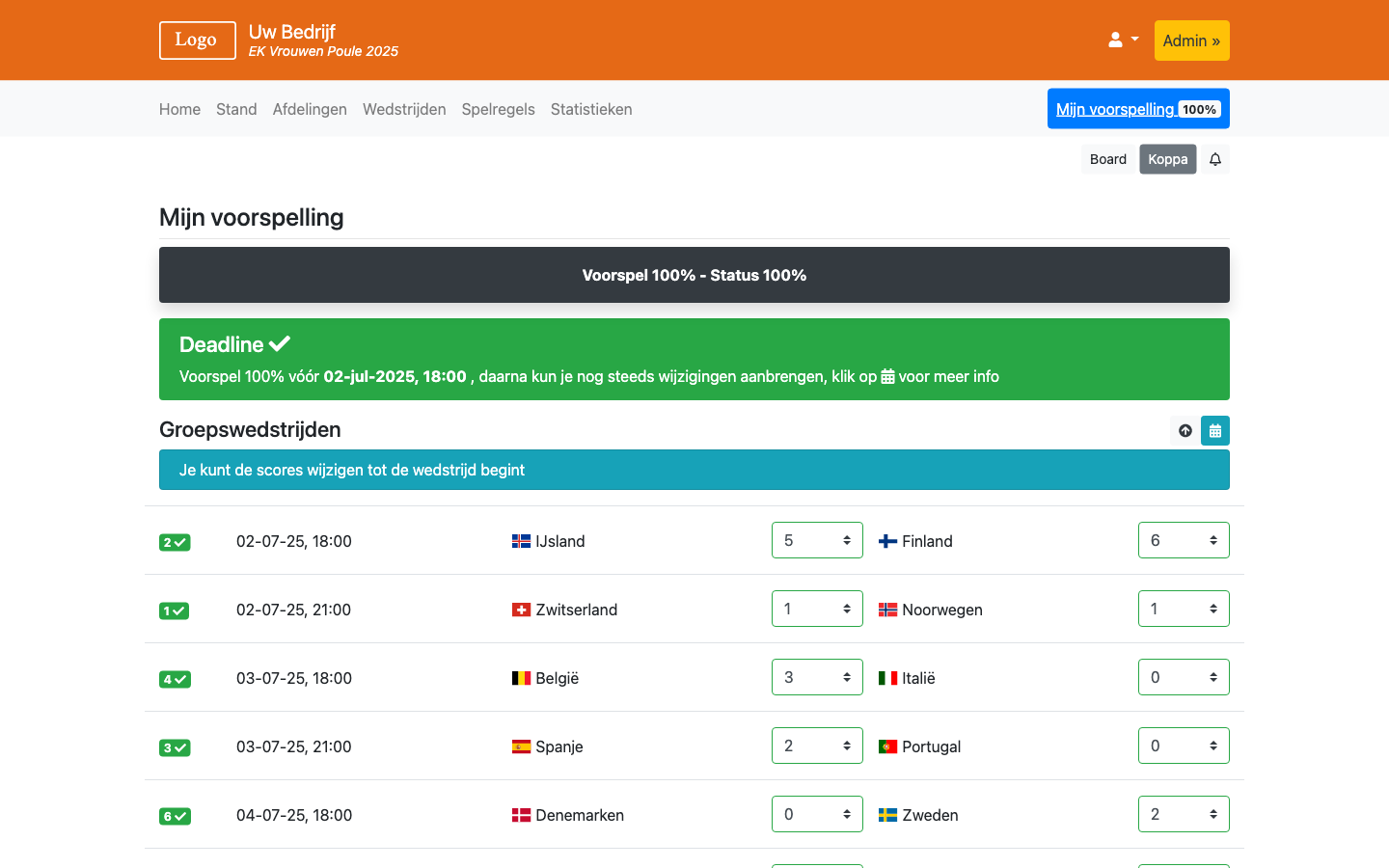Screen dimensions: 1389x868
Task: Go to the Wedstrijden menu item
Action: pyautogui.click(x=404, y=109)
